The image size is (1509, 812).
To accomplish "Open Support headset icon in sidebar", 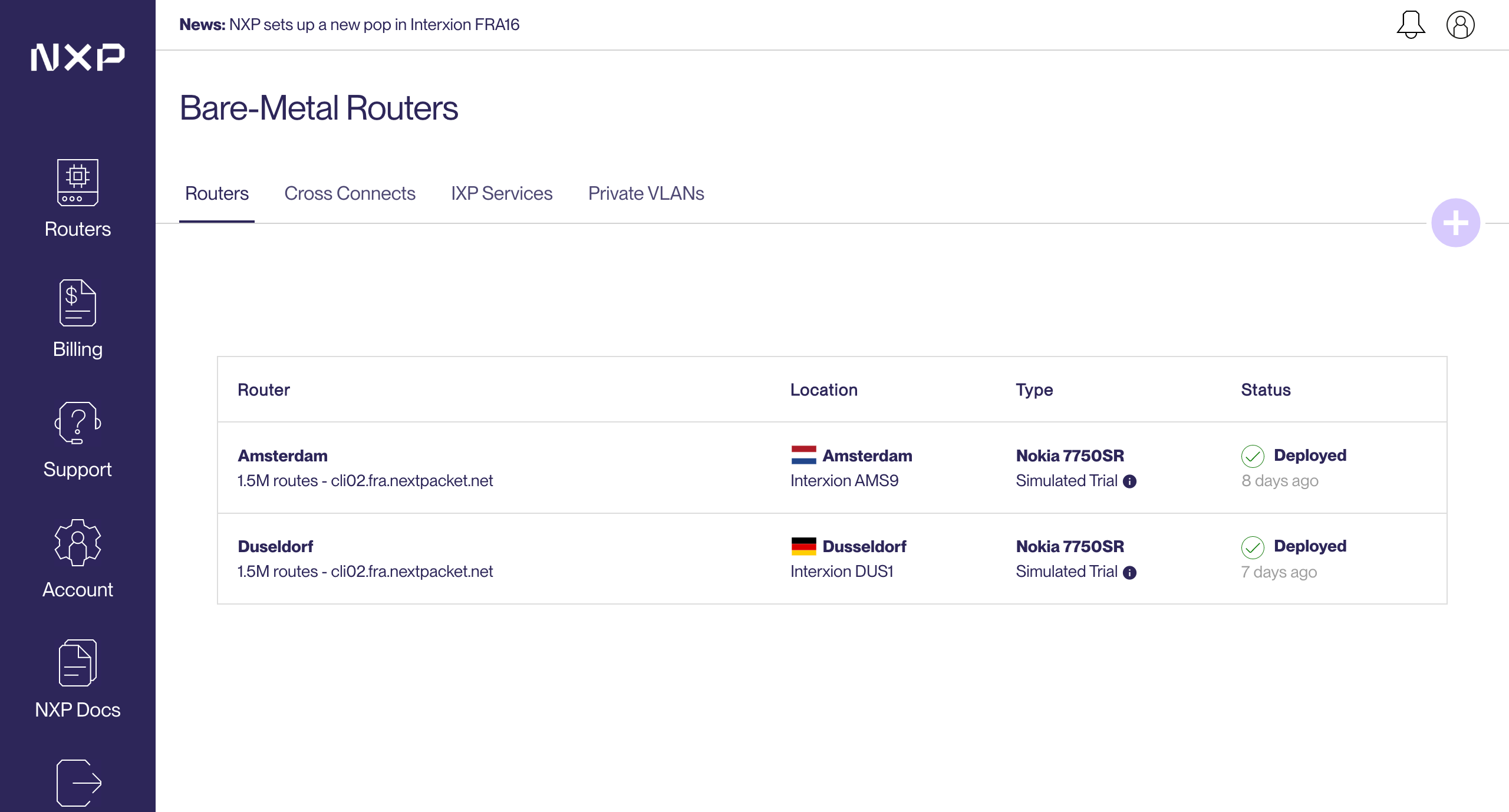I will (x=78, y=423).
